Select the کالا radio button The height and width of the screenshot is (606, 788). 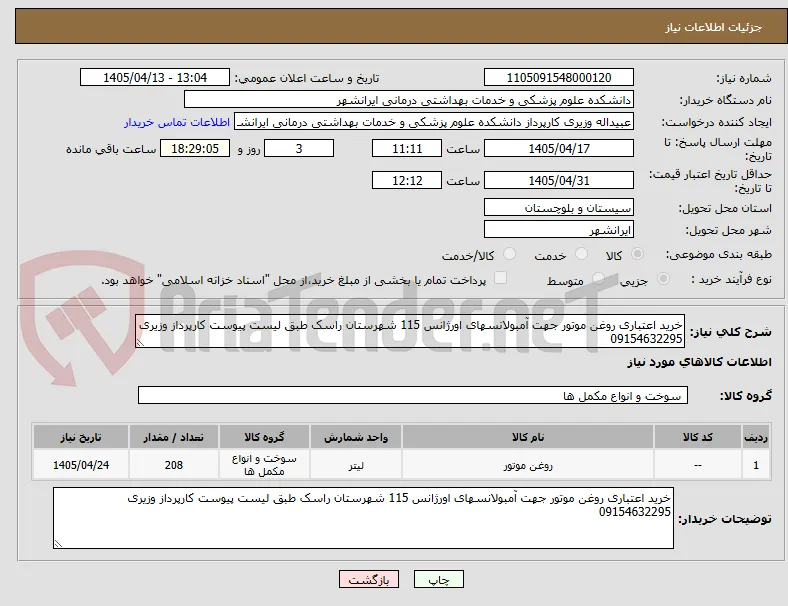pos(637,254)
